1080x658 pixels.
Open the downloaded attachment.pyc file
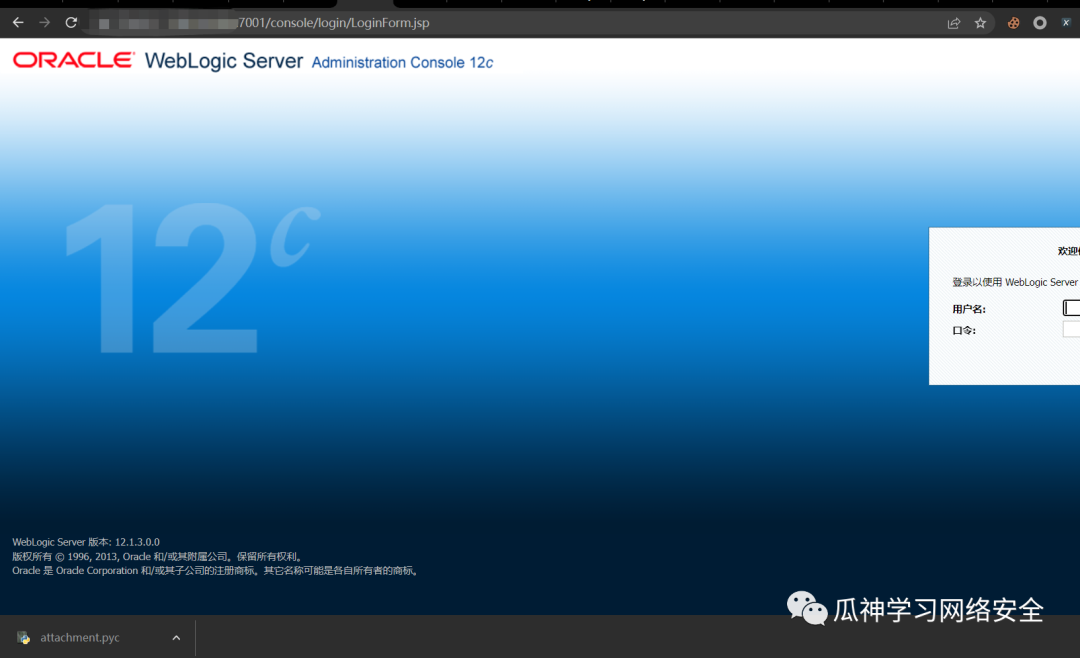80,638
